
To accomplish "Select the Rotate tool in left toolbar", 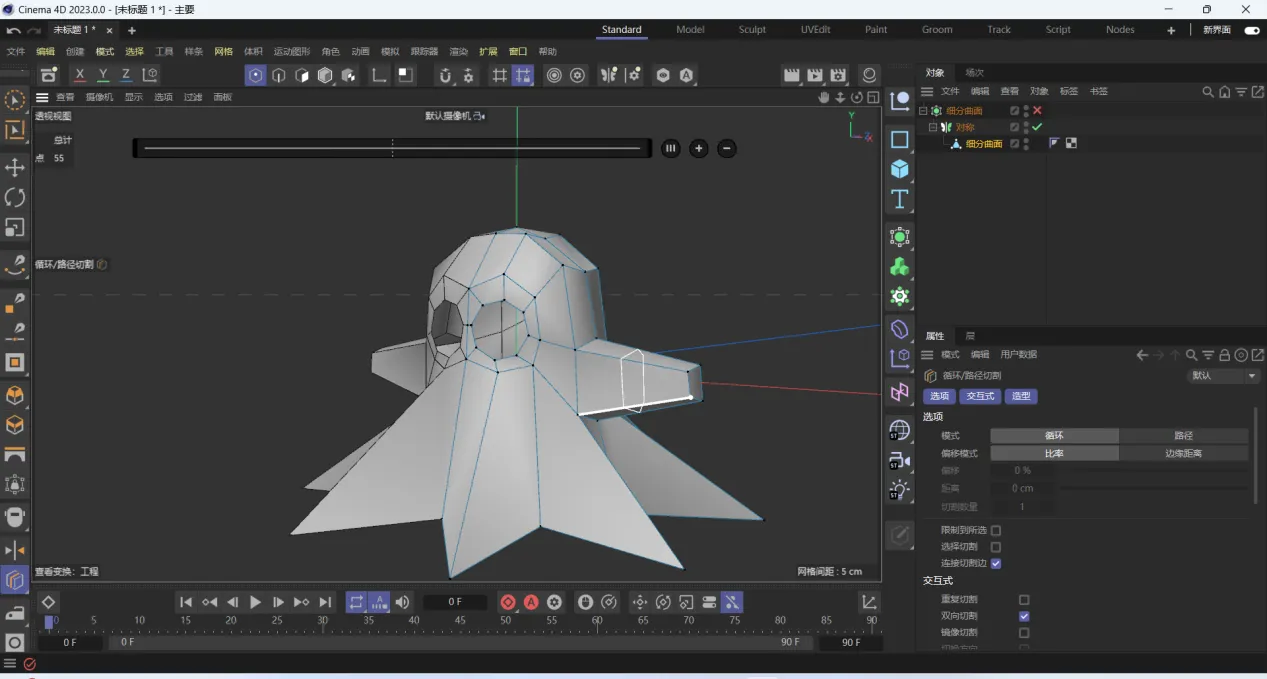I will (x=15, y=197).
